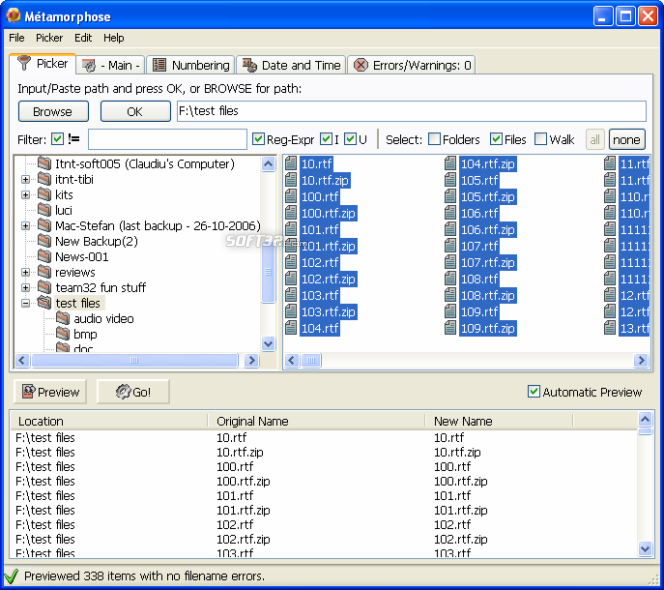This screenshot has height=590, width=664.
Task: Click folder icon beside team32 fun stuff
Action: [44, 287]
